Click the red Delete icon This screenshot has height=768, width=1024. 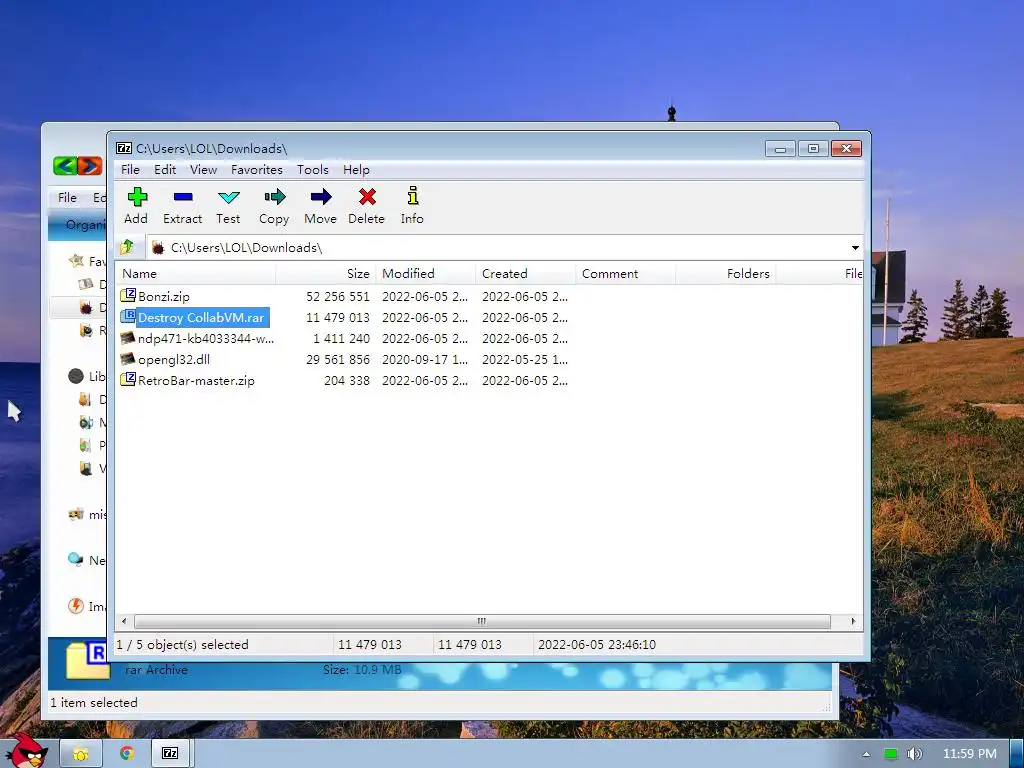click(367, 197)
